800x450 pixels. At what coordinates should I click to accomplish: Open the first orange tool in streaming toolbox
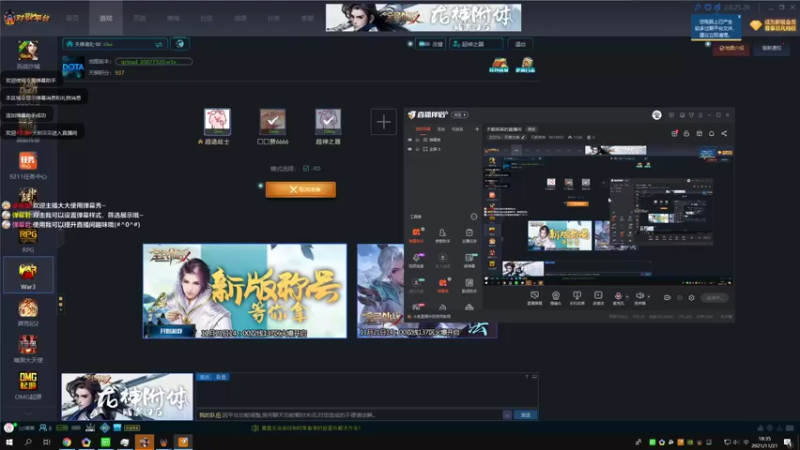[416, 233]
